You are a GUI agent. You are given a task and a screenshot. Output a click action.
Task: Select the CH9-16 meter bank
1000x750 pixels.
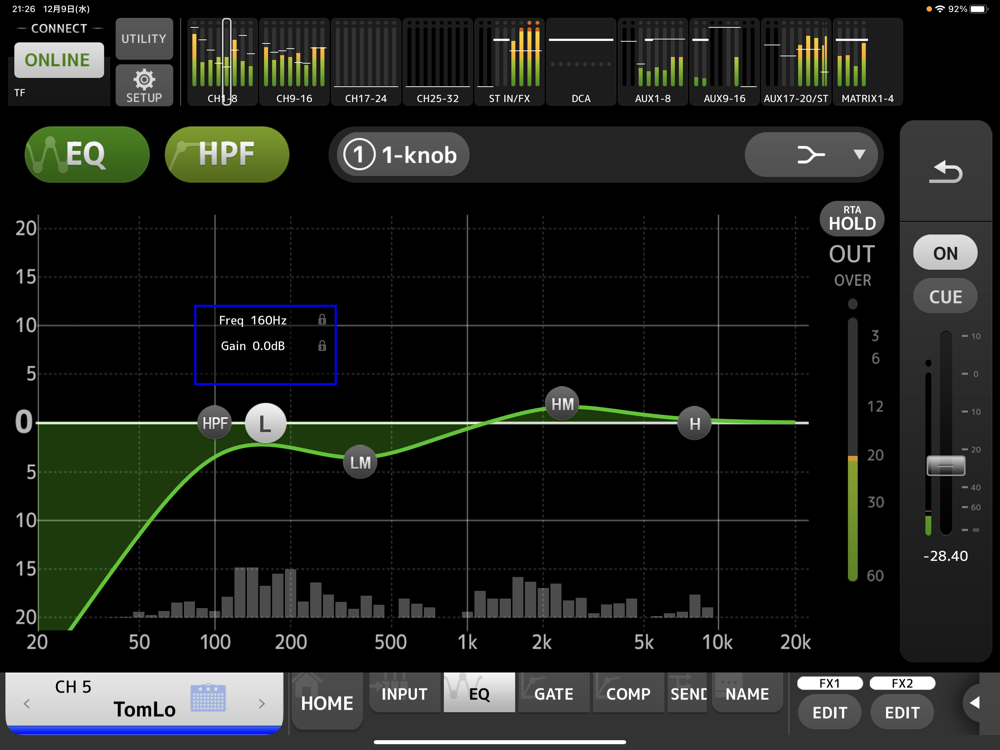click(294, 61)
